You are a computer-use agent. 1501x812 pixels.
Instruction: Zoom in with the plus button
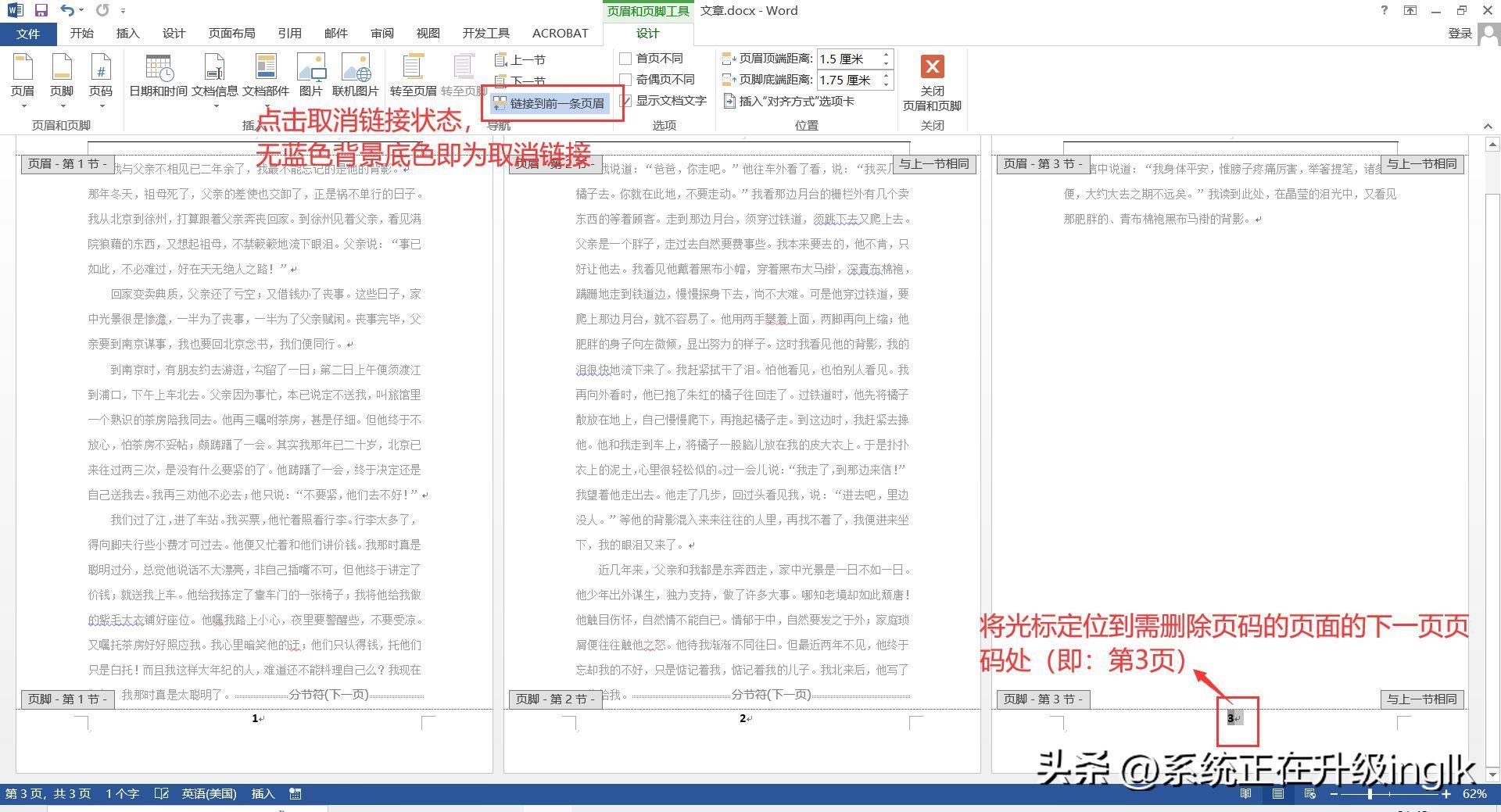click(1446, 793)
